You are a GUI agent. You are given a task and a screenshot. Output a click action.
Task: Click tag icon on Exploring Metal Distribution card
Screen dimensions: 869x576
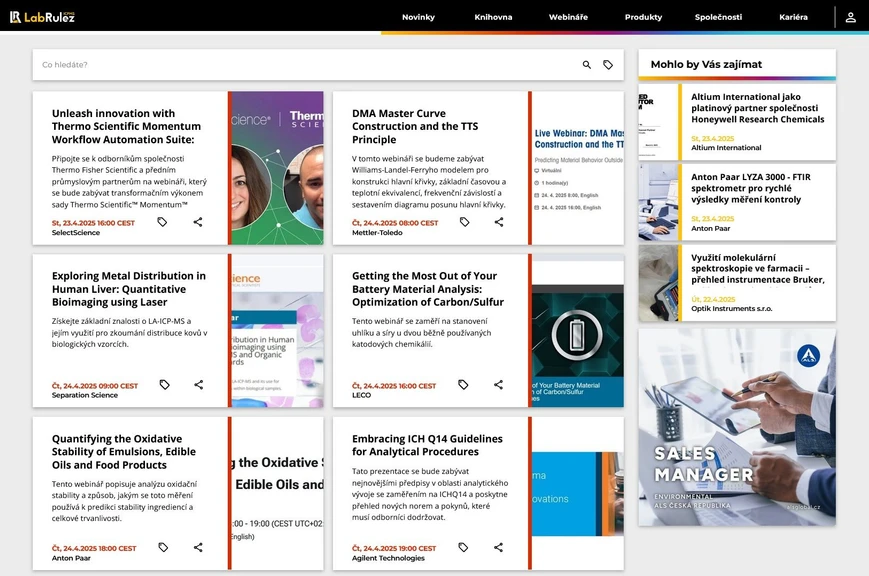pyautogui.click(x=165, y=384)
